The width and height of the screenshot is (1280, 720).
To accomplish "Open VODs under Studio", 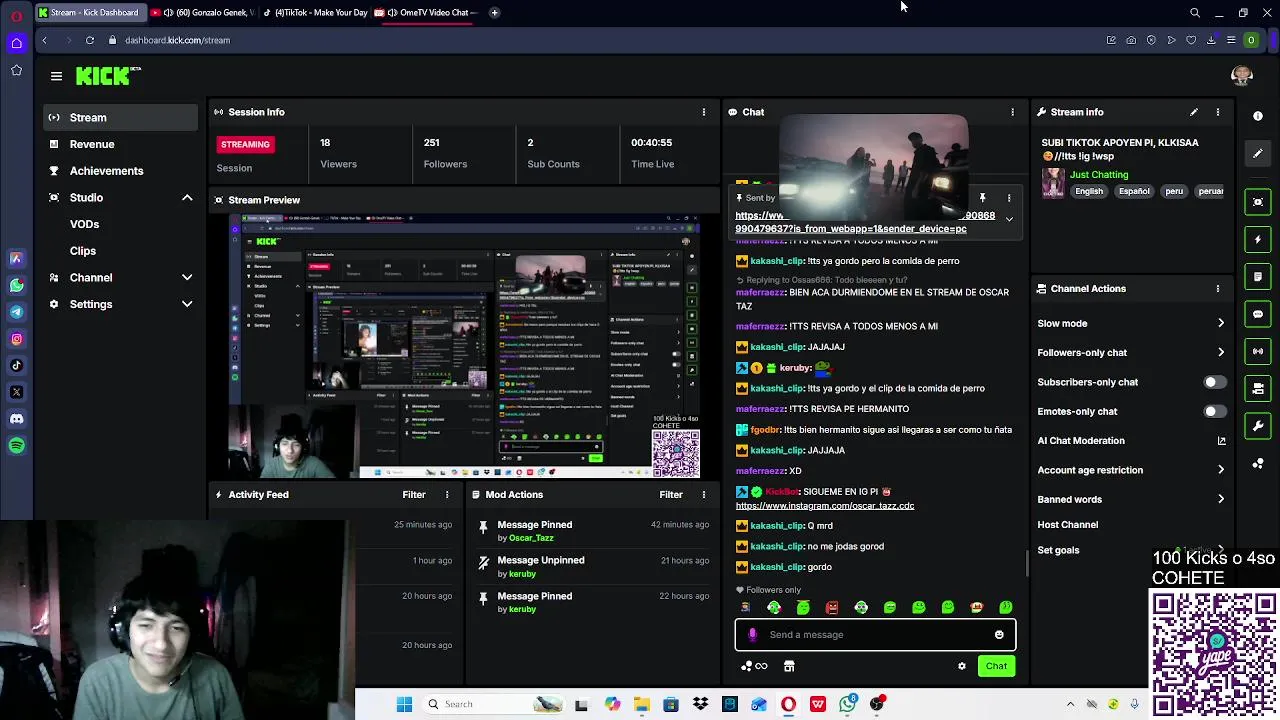I will tap(84, 224).
